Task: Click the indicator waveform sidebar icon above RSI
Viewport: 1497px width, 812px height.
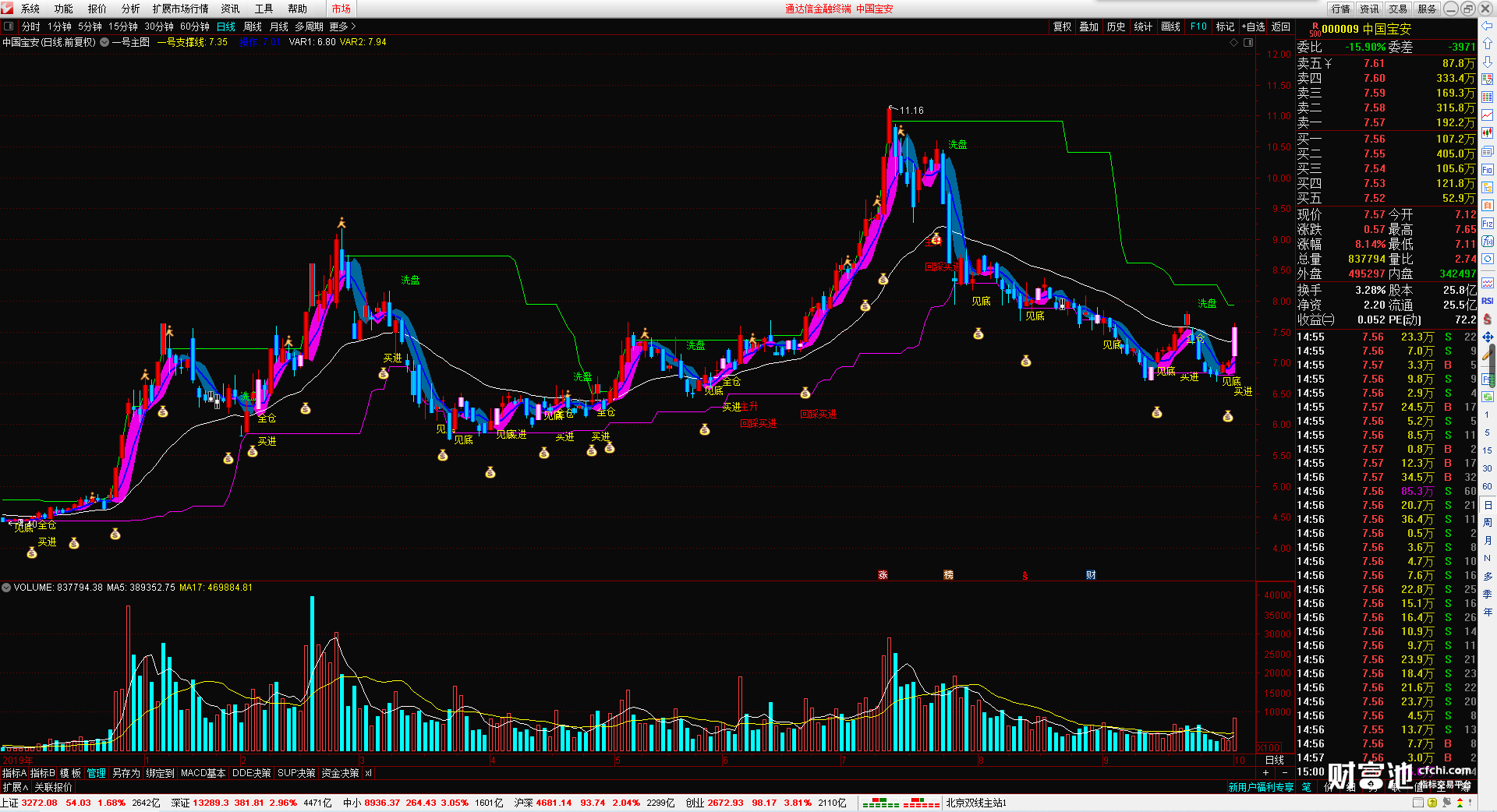Action: 1488,283
